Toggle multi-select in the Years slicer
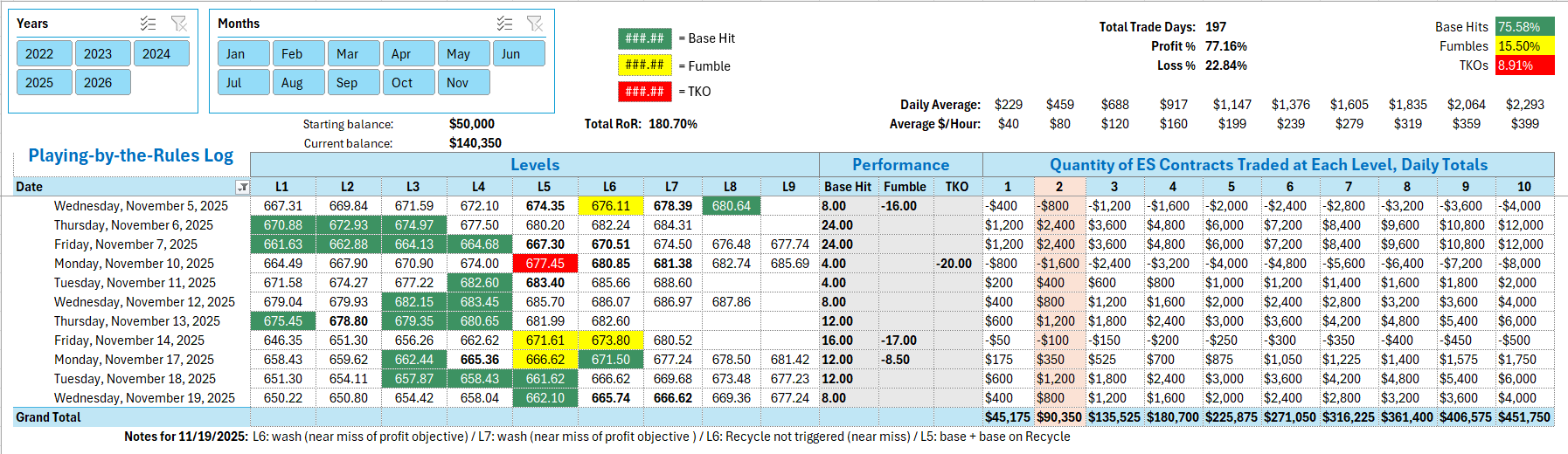This screenshot has height=454, width=1568. pyautogui.click(x=149, y=24)
